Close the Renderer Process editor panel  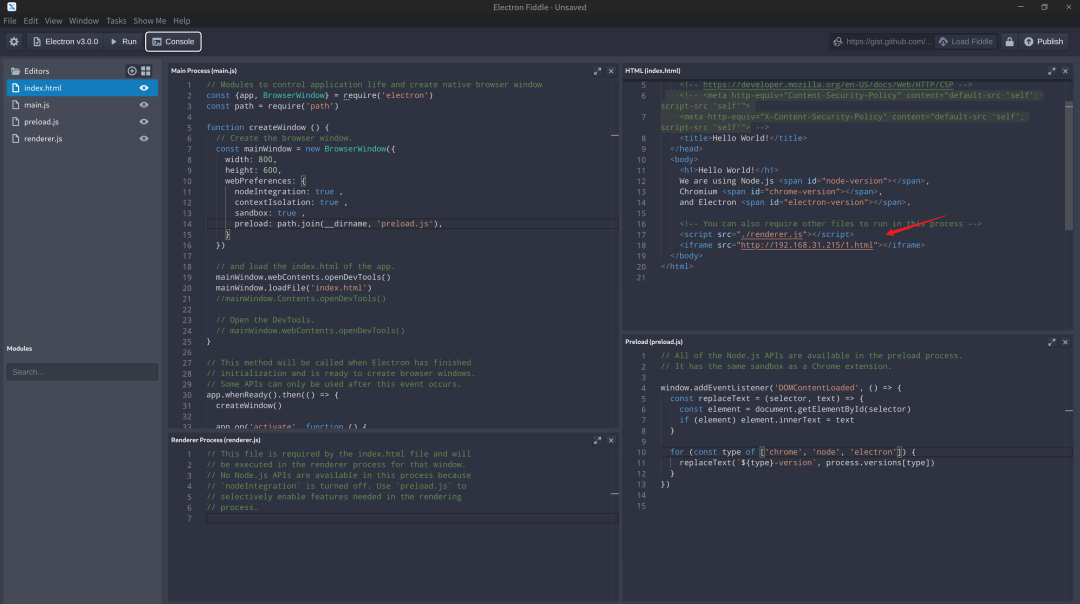click(x=612, y=439)
